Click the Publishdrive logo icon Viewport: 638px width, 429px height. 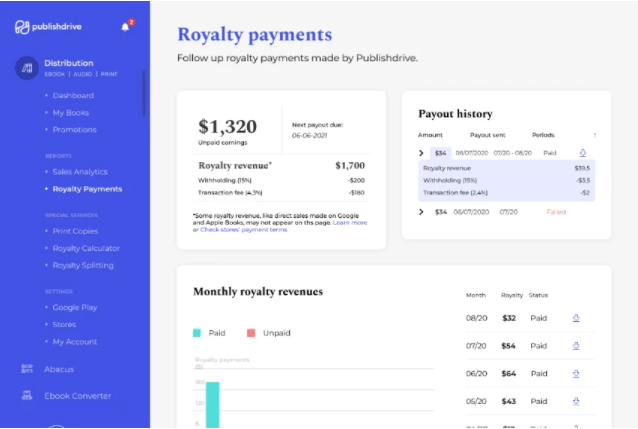pyautogui.click(x=21, y=26)
